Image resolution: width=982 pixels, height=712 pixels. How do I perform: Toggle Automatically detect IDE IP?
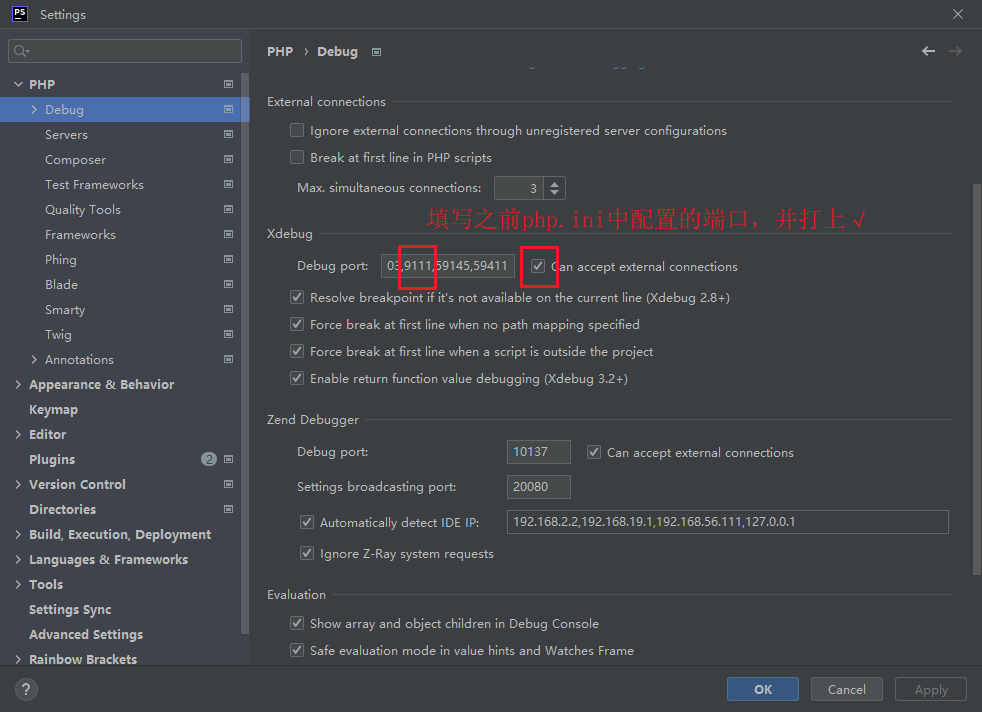tap(307, 522)
